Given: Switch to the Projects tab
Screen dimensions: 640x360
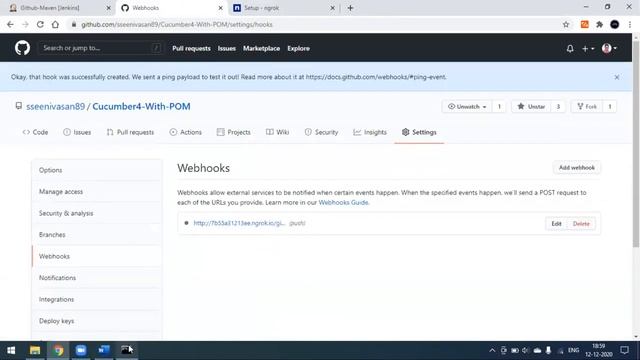Looking at the screenshot, I should (x=233, y=132).
